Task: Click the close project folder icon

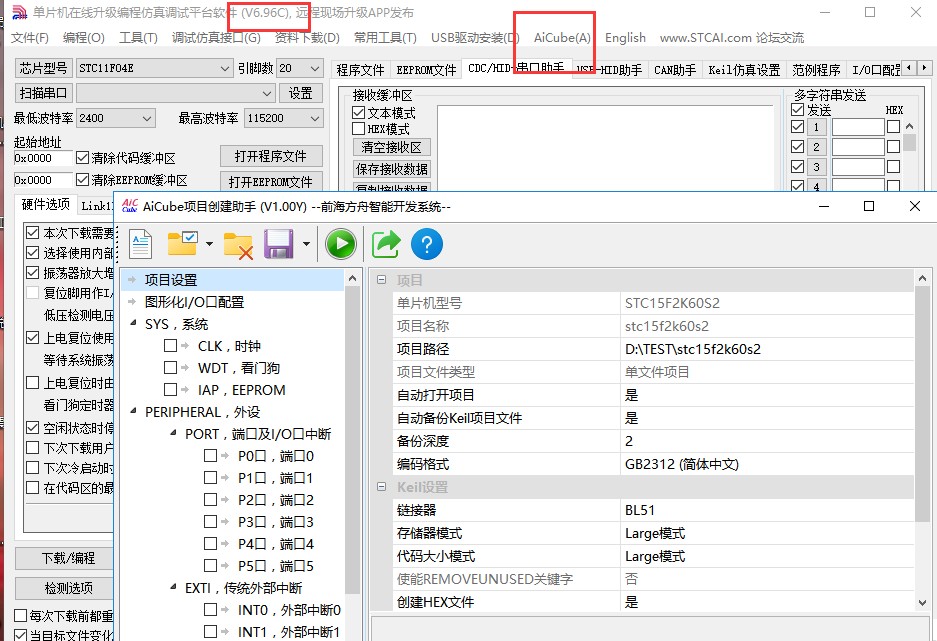Action: click(238, 244)
